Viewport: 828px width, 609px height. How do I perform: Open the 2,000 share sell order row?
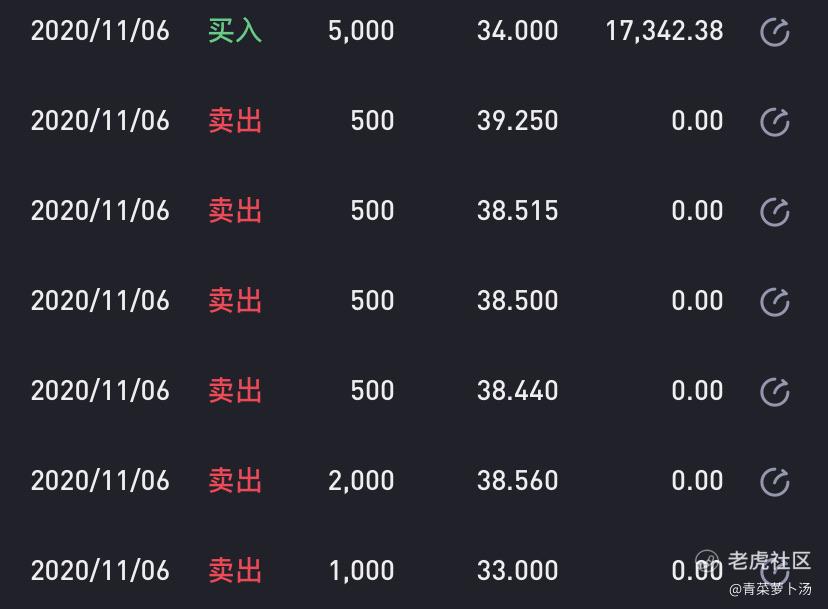click(x=414, y=481)
